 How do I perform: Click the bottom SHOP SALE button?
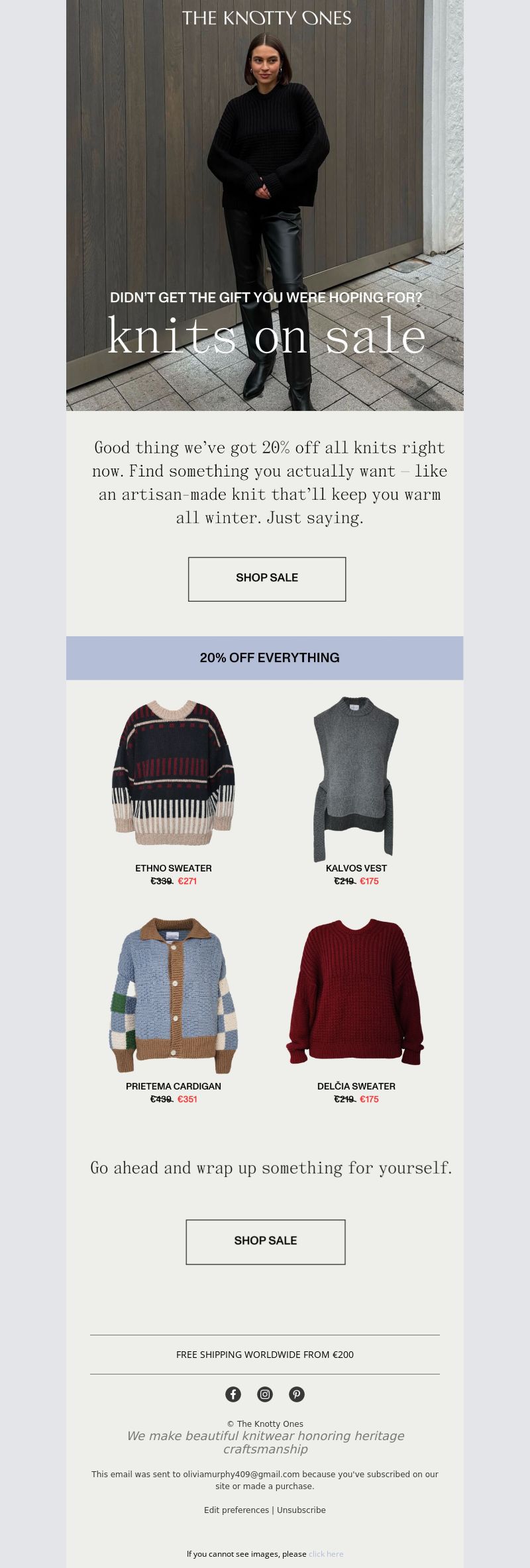[266, 1242]
